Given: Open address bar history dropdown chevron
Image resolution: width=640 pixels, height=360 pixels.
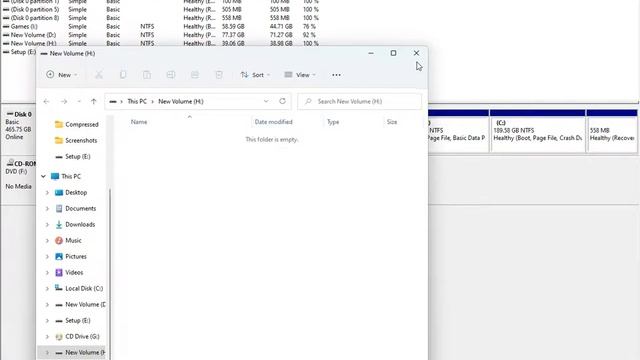Looking at the screenshot, I should [266, 101].
